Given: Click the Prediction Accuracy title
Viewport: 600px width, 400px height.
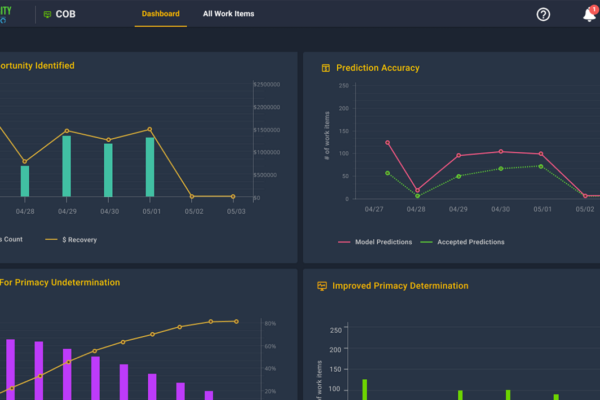Looking at the screenshot, I should coord(378,68).
